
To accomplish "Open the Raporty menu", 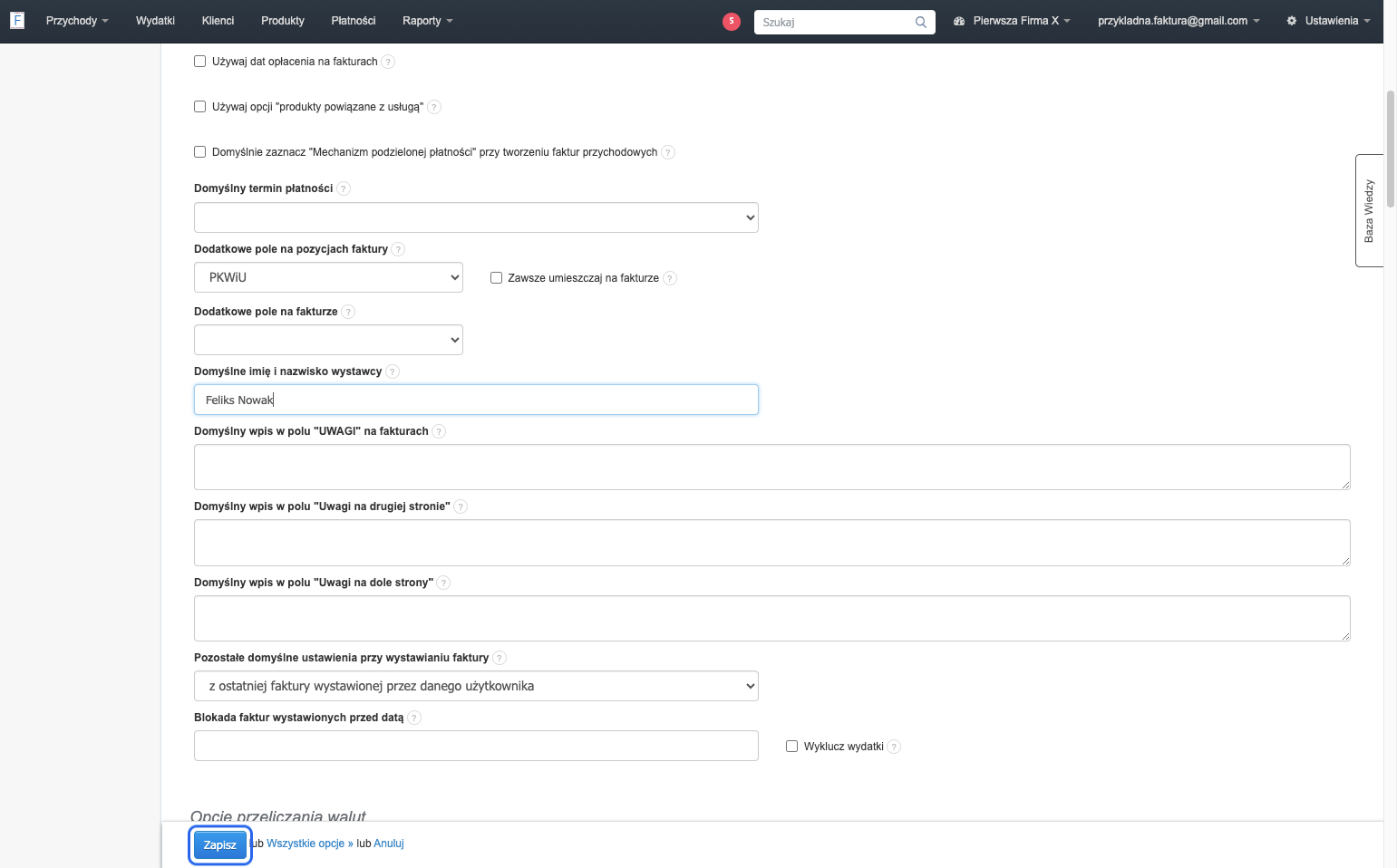I will (428, 21).
